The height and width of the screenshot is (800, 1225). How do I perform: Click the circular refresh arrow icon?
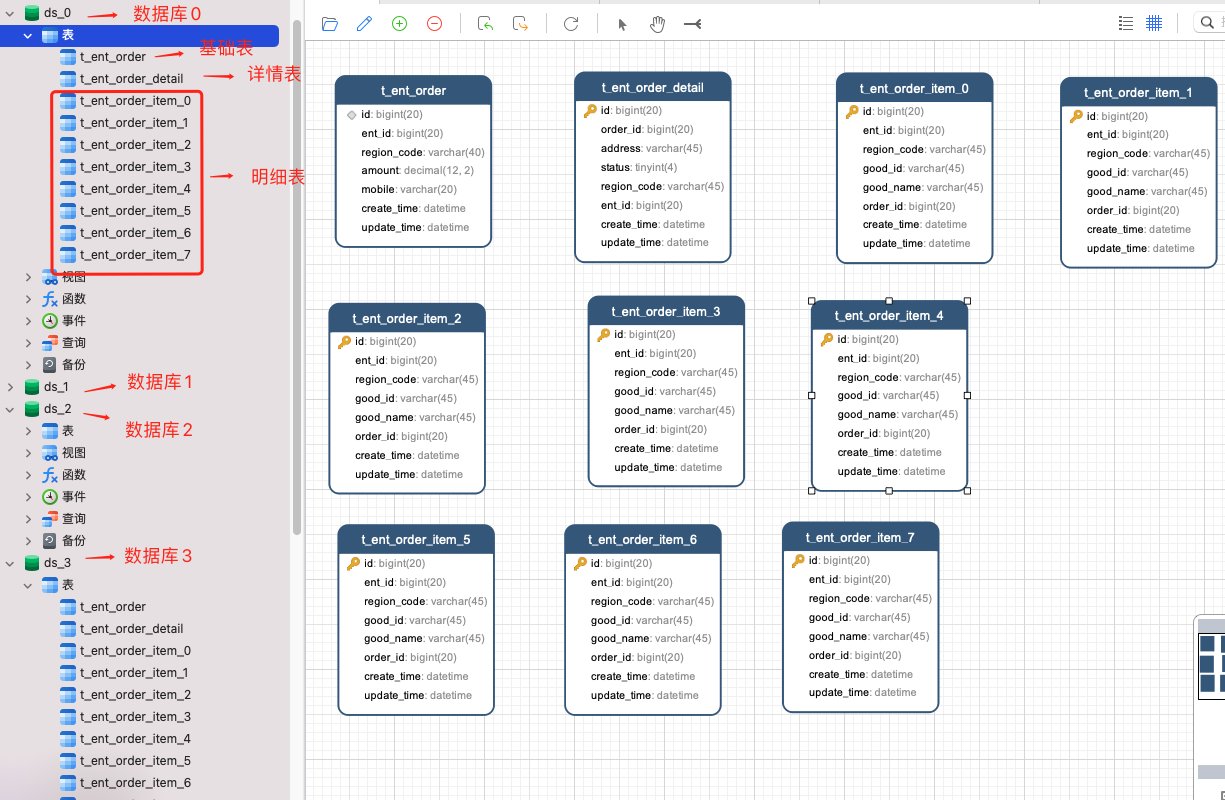coord(571,24)
